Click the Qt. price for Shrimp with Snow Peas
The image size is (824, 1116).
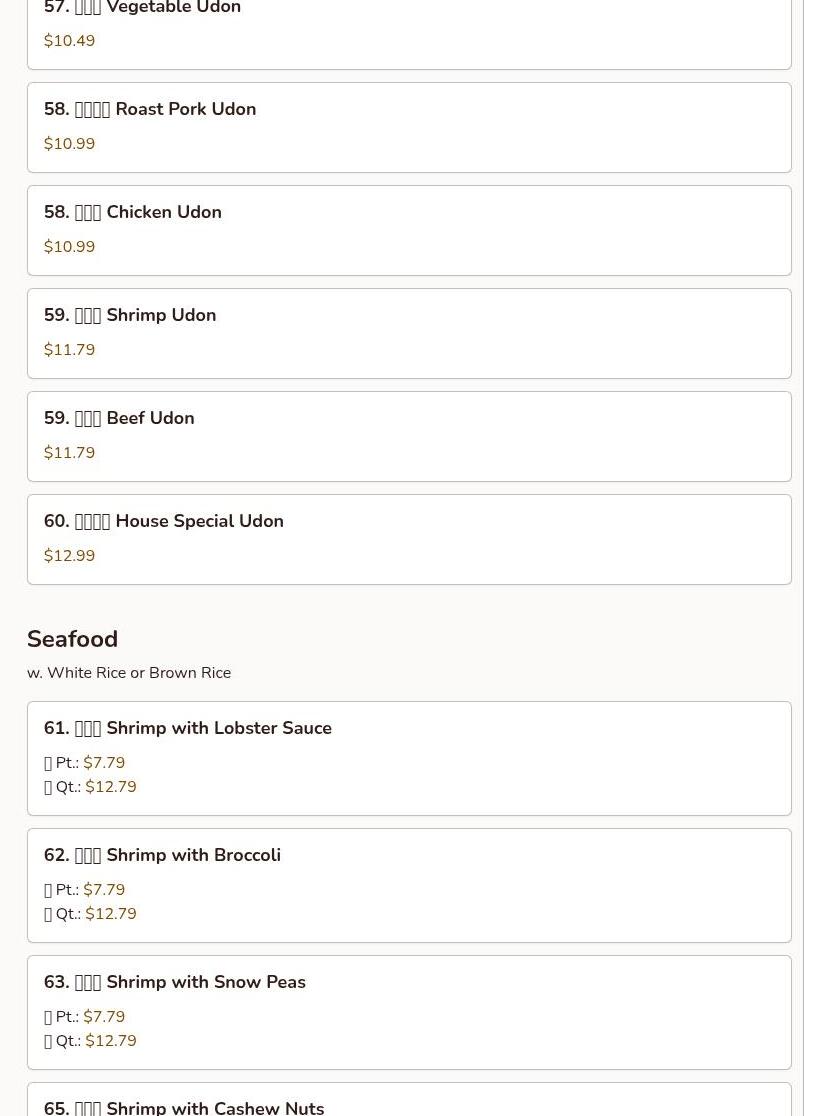coord(111,1041)
